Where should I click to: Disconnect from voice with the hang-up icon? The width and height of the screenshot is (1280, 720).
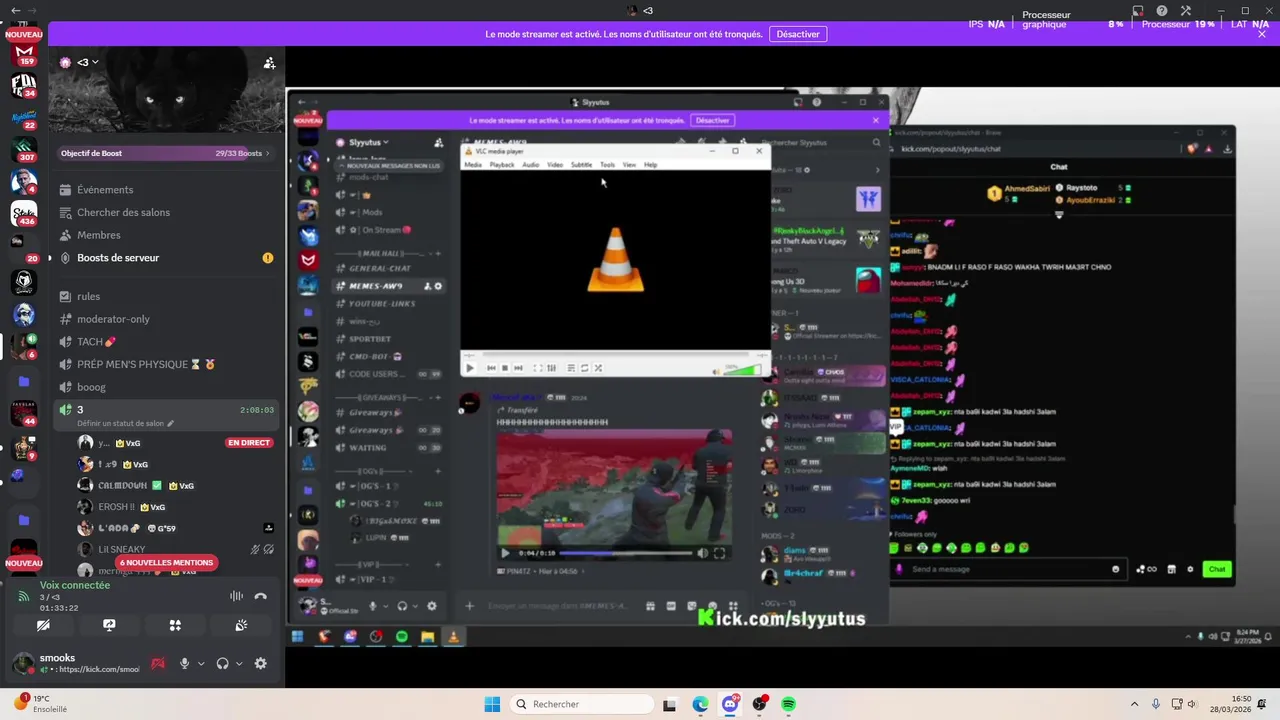[261, 596]
